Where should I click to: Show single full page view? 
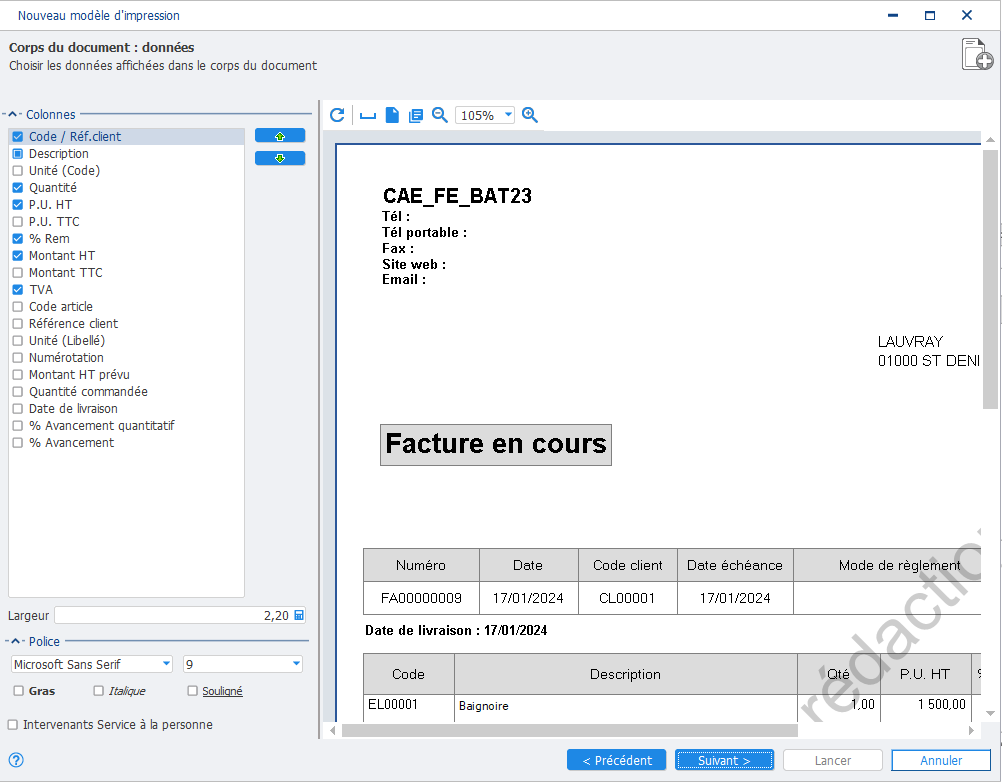(x=392, y=115)
